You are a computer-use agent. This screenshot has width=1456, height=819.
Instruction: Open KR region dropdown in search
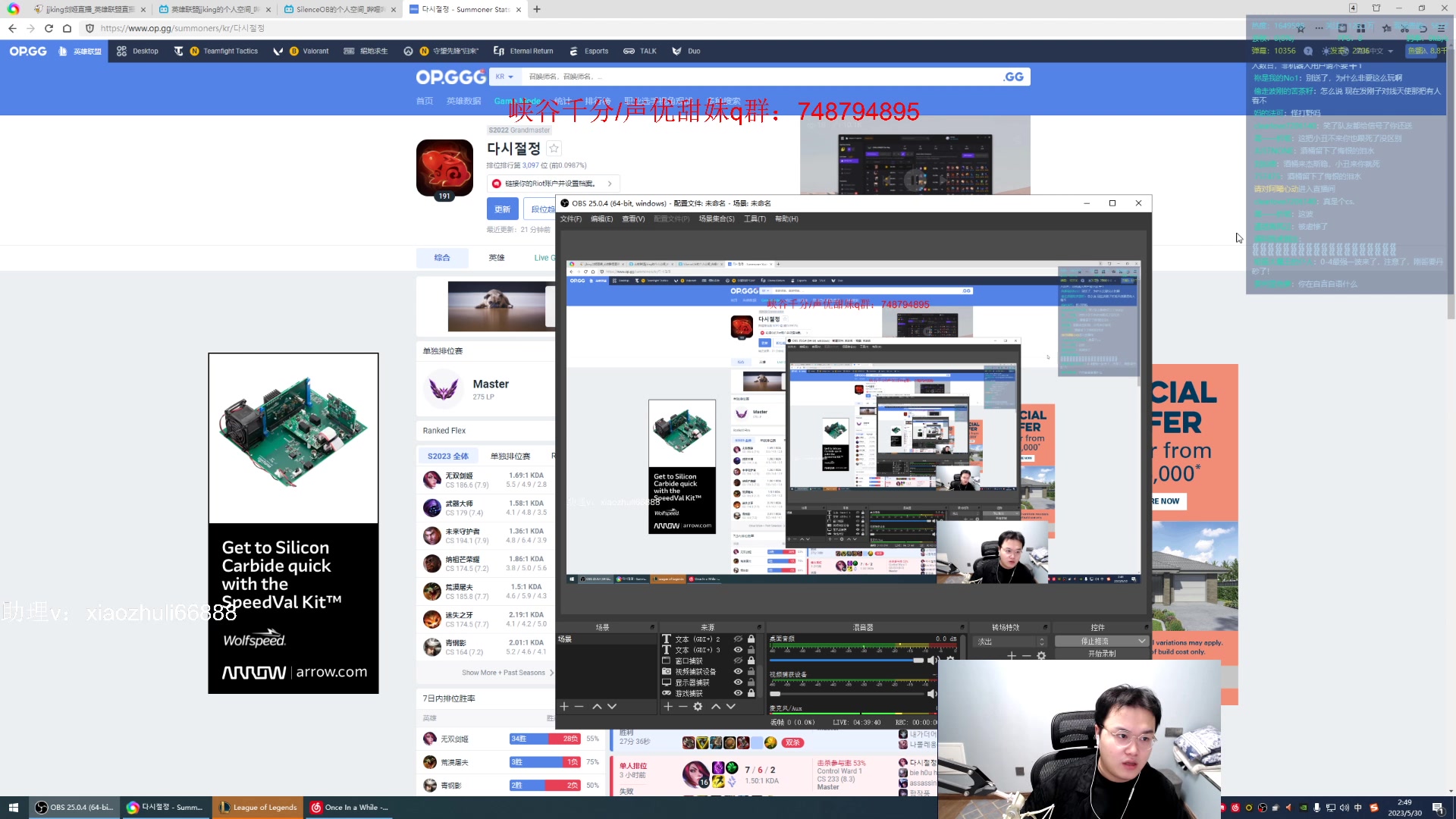pos(505,77)
